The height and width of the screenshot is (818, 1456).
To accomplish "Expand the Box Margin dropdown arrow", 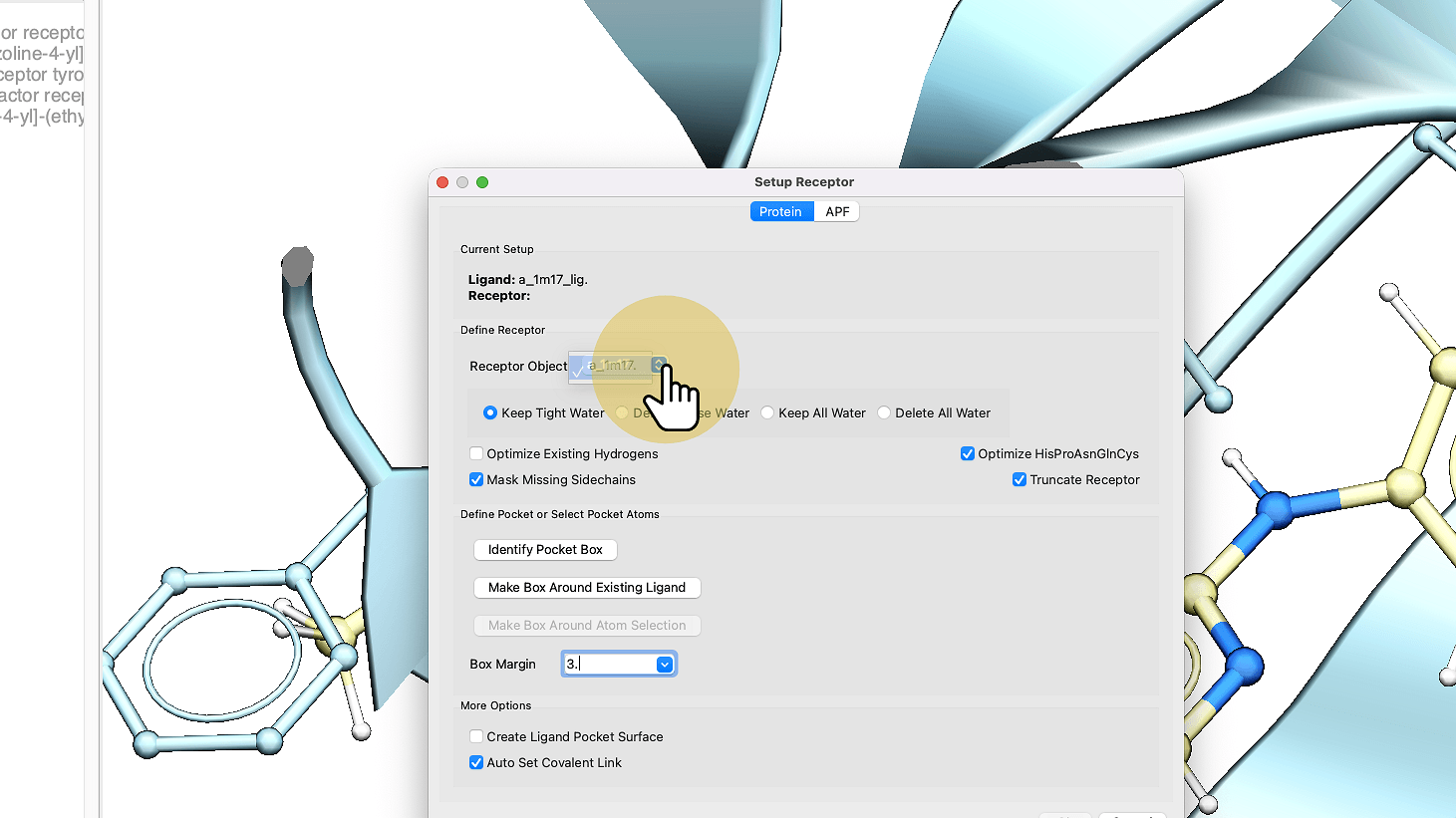I will [x=665, y=665].
